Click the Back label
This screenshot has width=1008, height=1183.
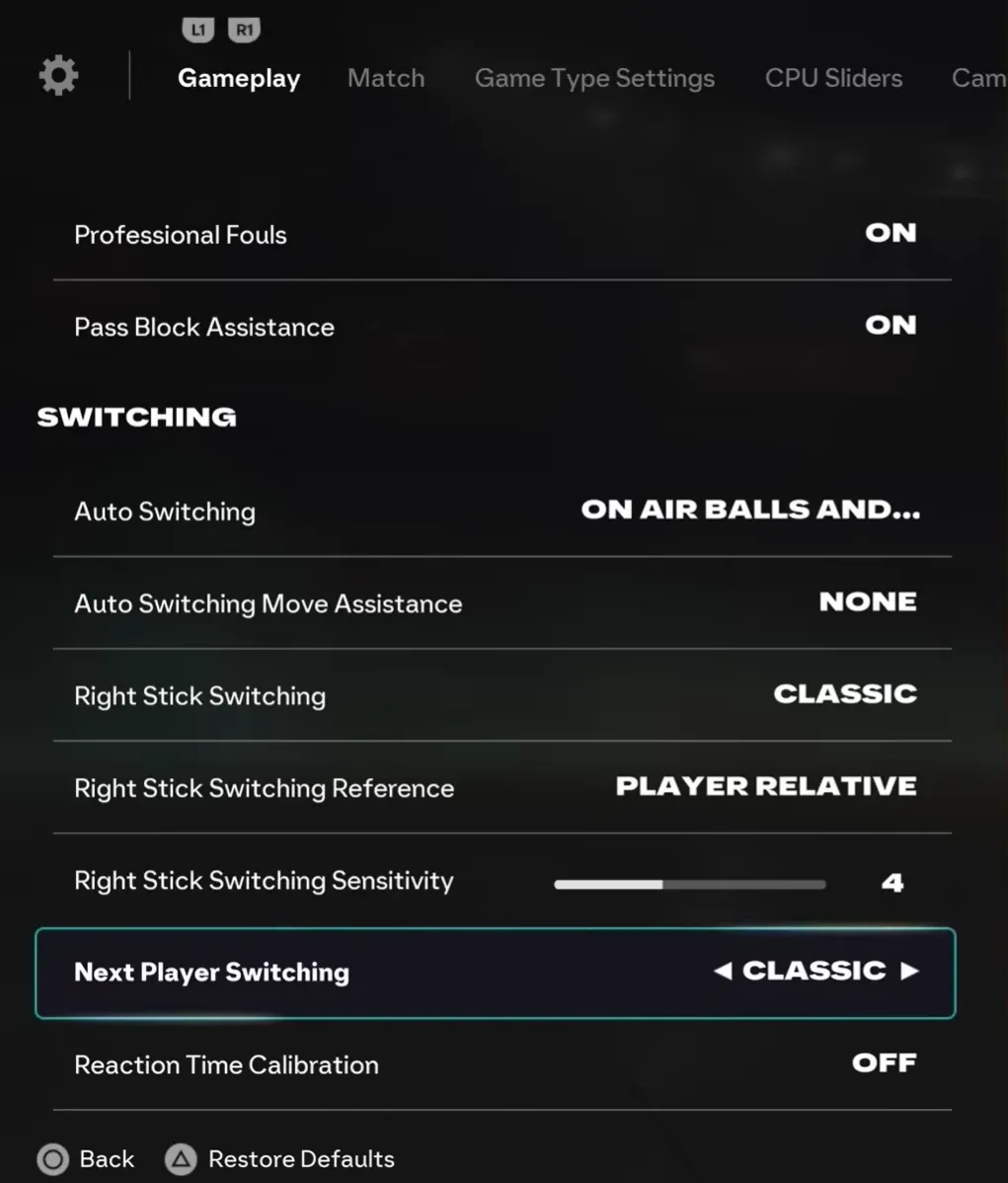(107, 1159)
